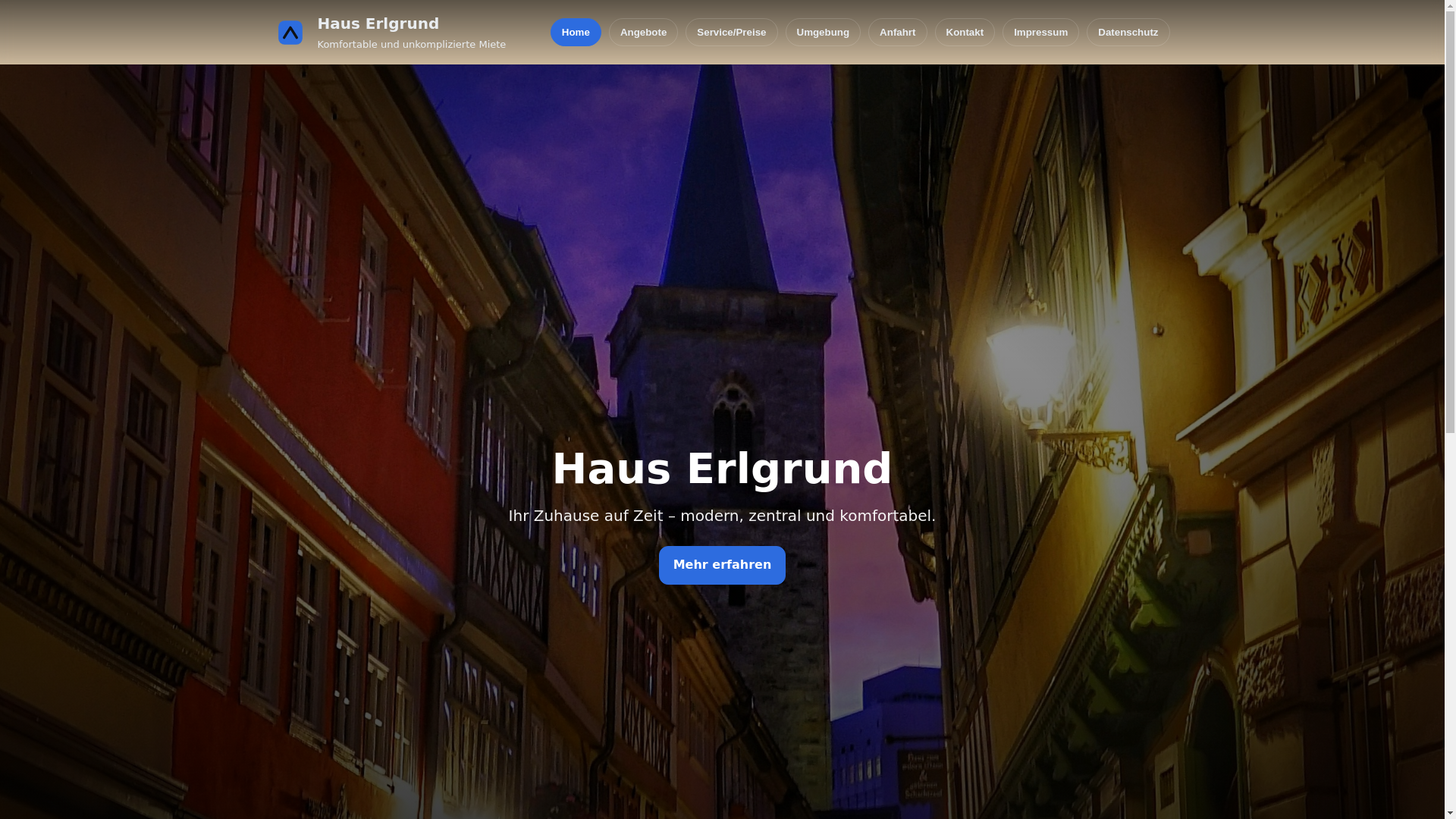Open the Home navigation item
Viewport: 1456px width, 819px height.
[576, 33]
